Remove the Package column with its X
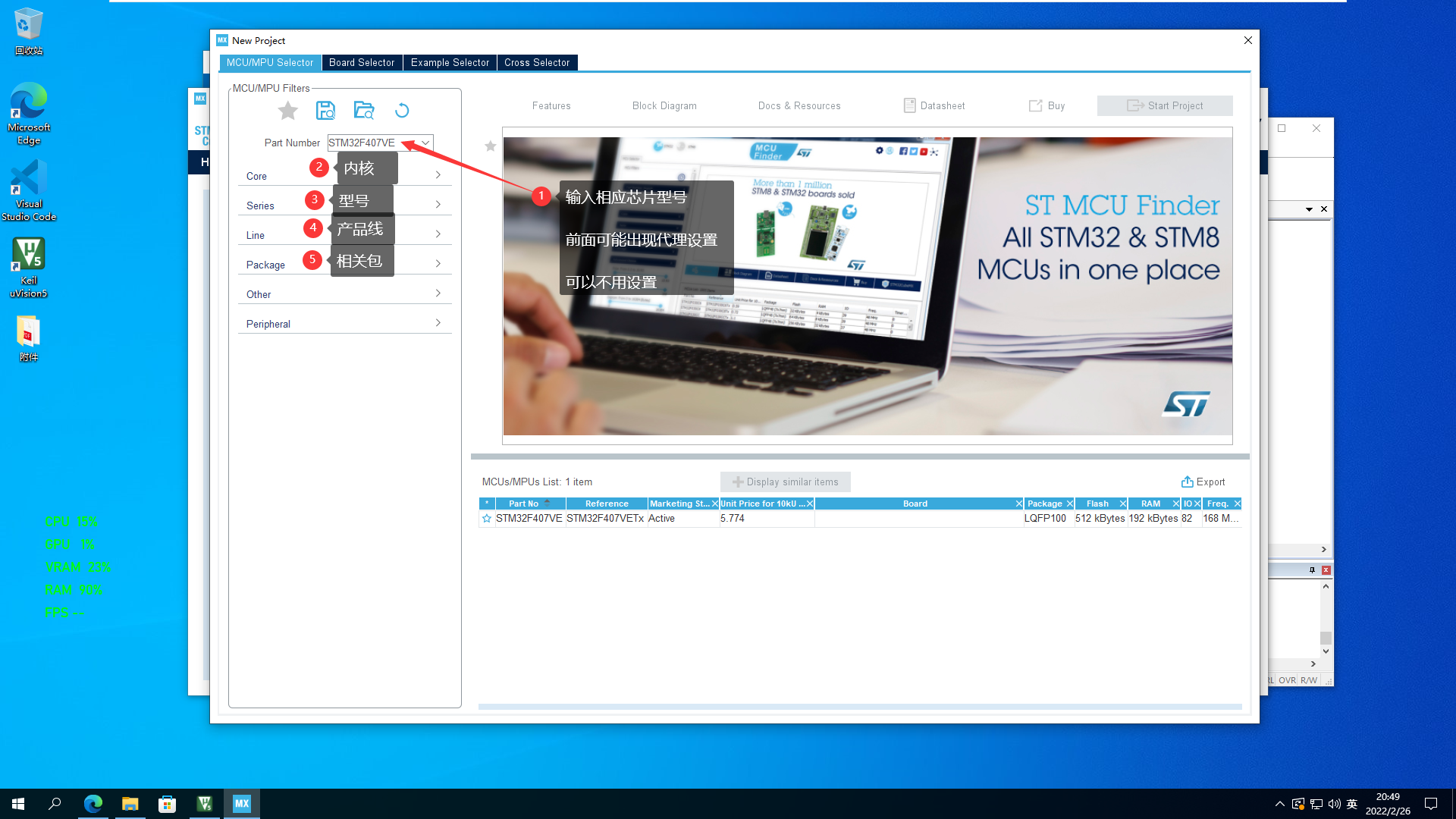1456x819 pixels. (1070, 504)
